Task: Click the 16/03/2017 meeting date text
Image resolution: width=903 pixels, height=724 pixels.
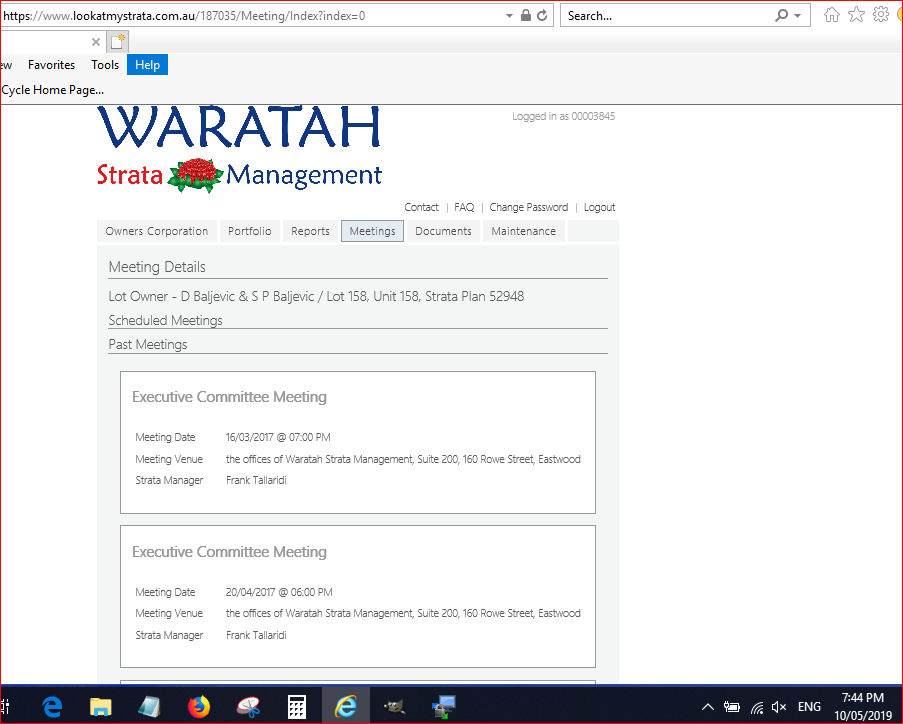Action: [x=278, y=437]
